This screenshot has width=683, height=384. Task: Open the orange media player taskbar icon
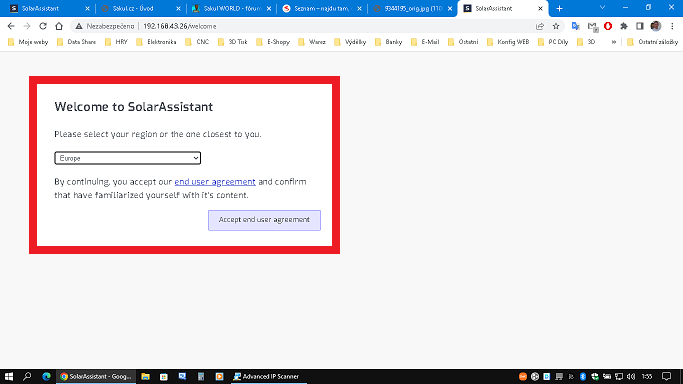(x=220, y=376)
